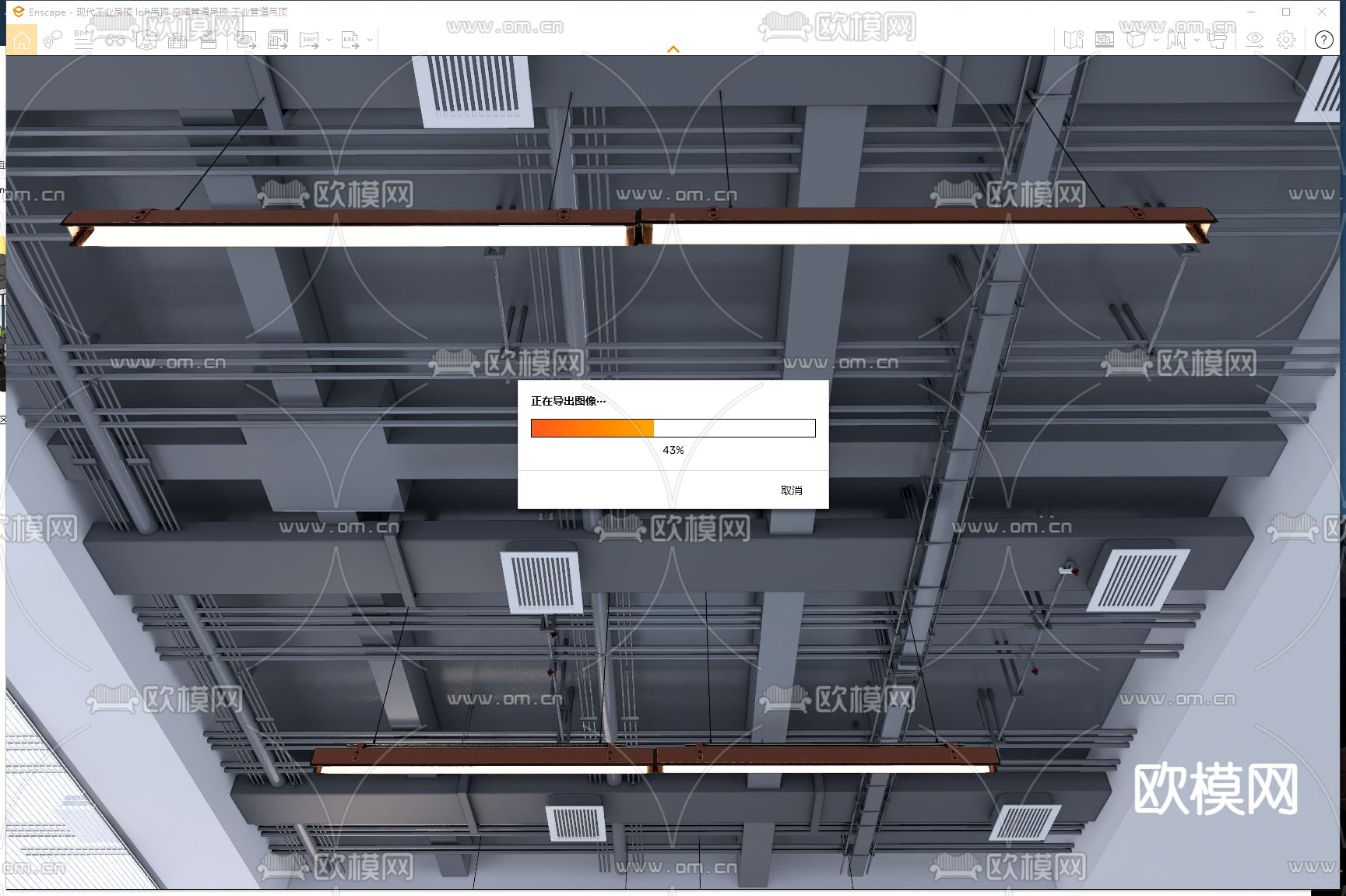Minimize the Enscape window

point(1251,12)
